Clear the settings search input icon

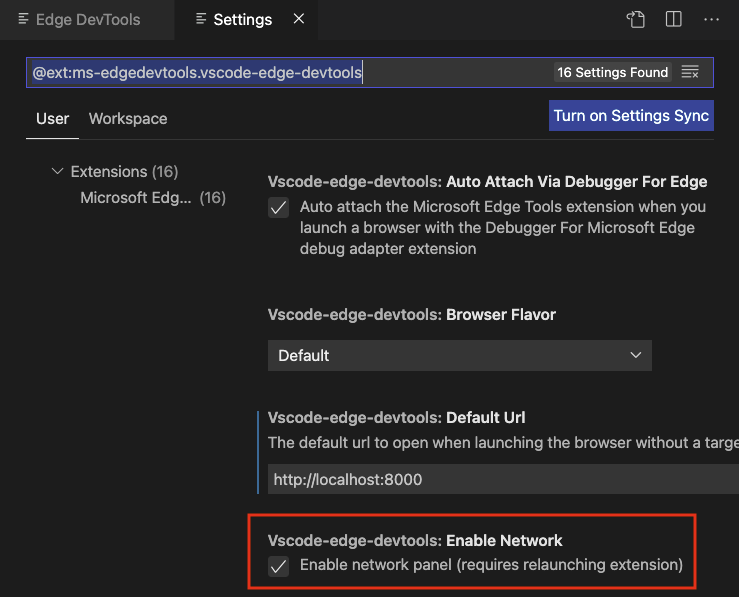click(690, 72)
